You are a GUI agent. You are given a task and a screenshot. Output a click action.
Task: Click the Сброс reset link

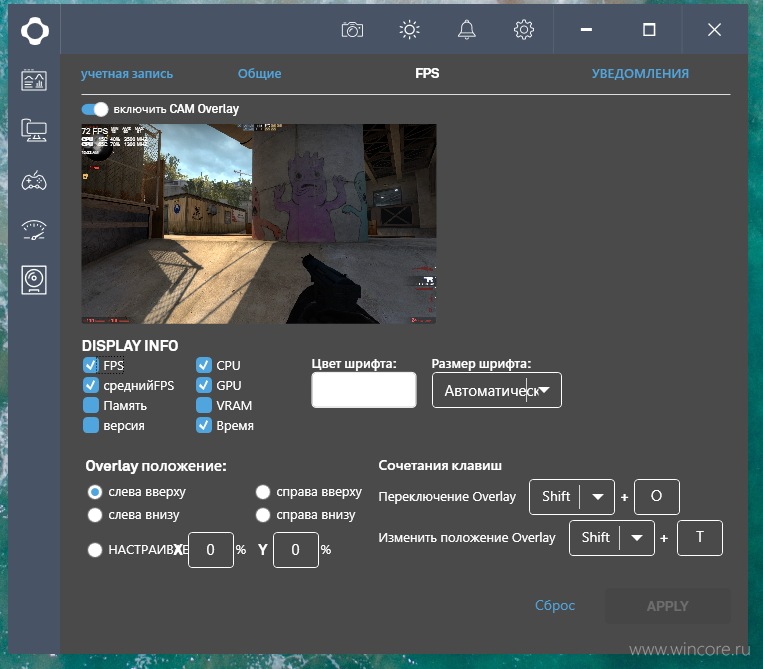555,605
